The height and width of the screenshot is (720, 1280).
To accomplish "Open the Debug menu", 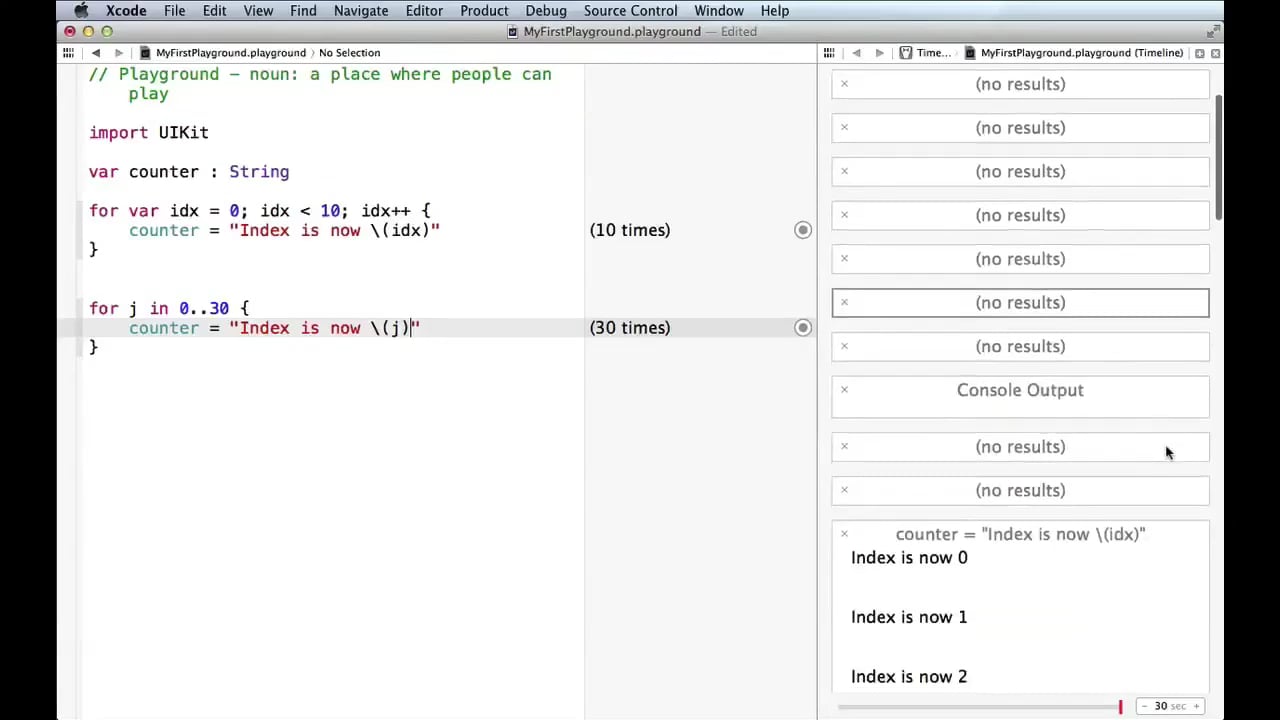I will click(x=546, y=11).
